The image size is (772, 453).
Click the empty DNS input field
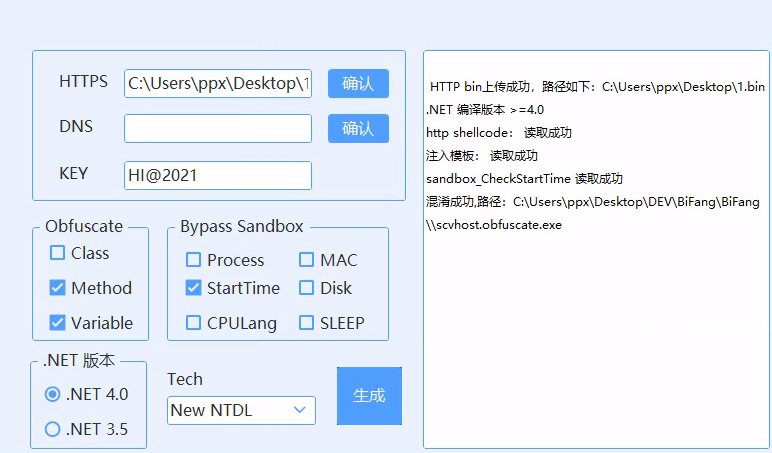217,129
